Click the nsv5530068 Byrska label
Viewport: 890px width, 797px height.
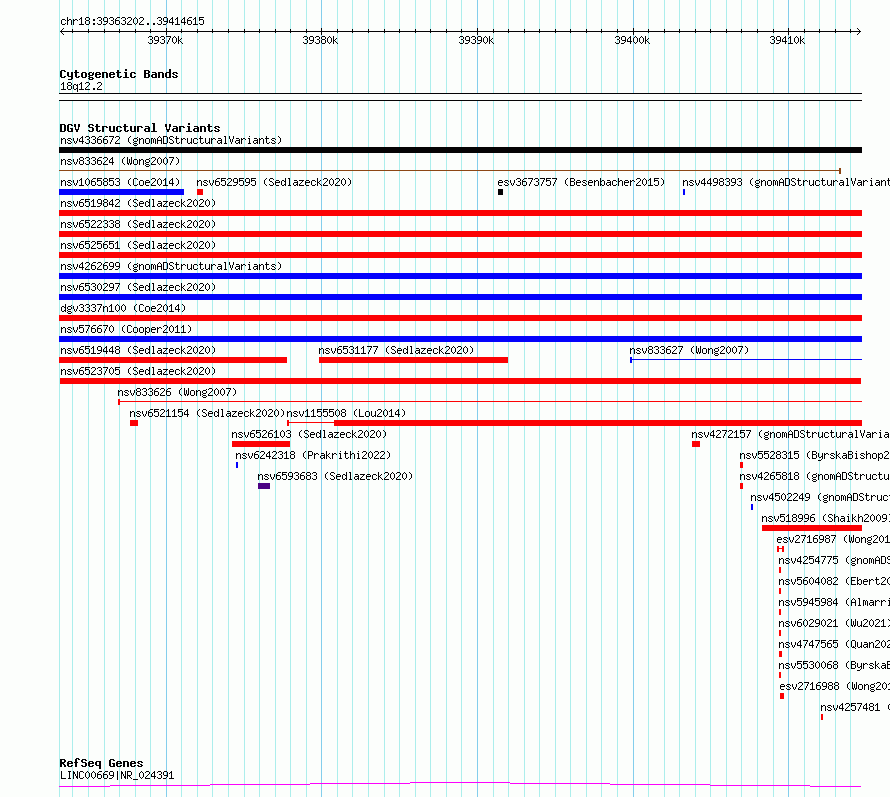(834, 665)
